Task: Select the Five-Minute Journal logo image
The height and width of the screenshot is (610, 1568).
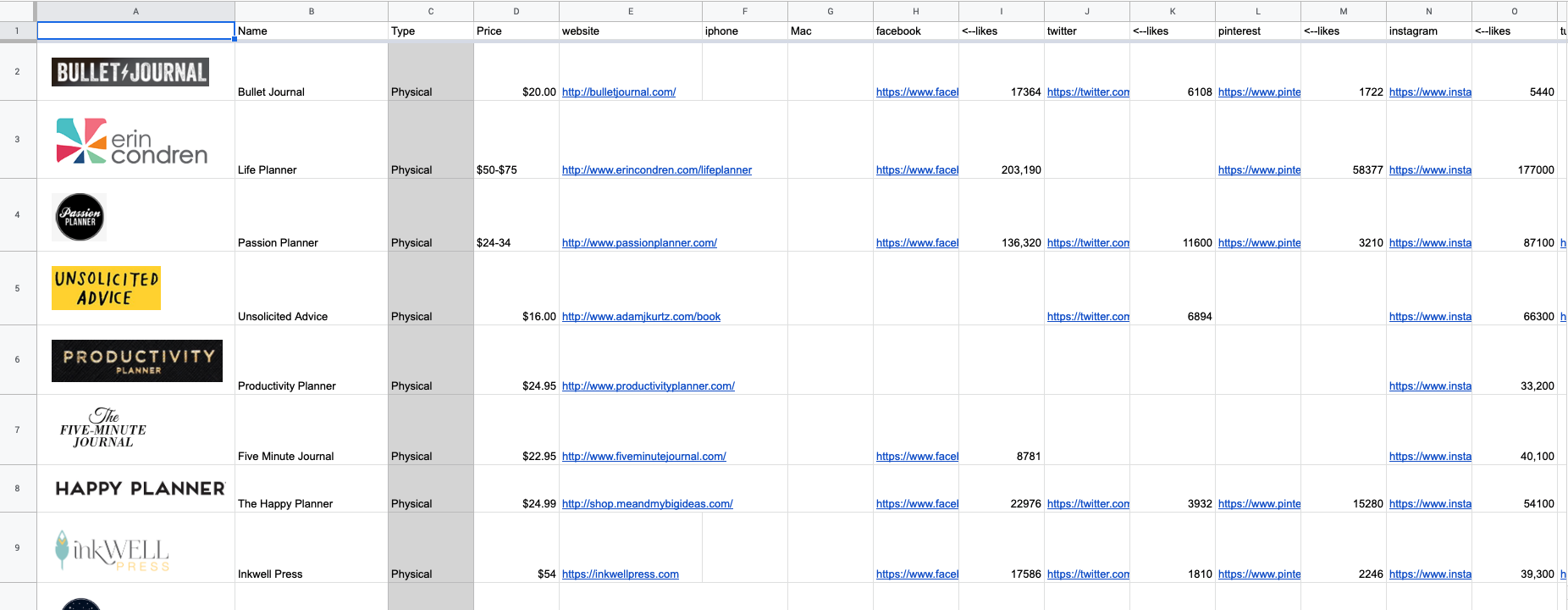Action: 103,429
